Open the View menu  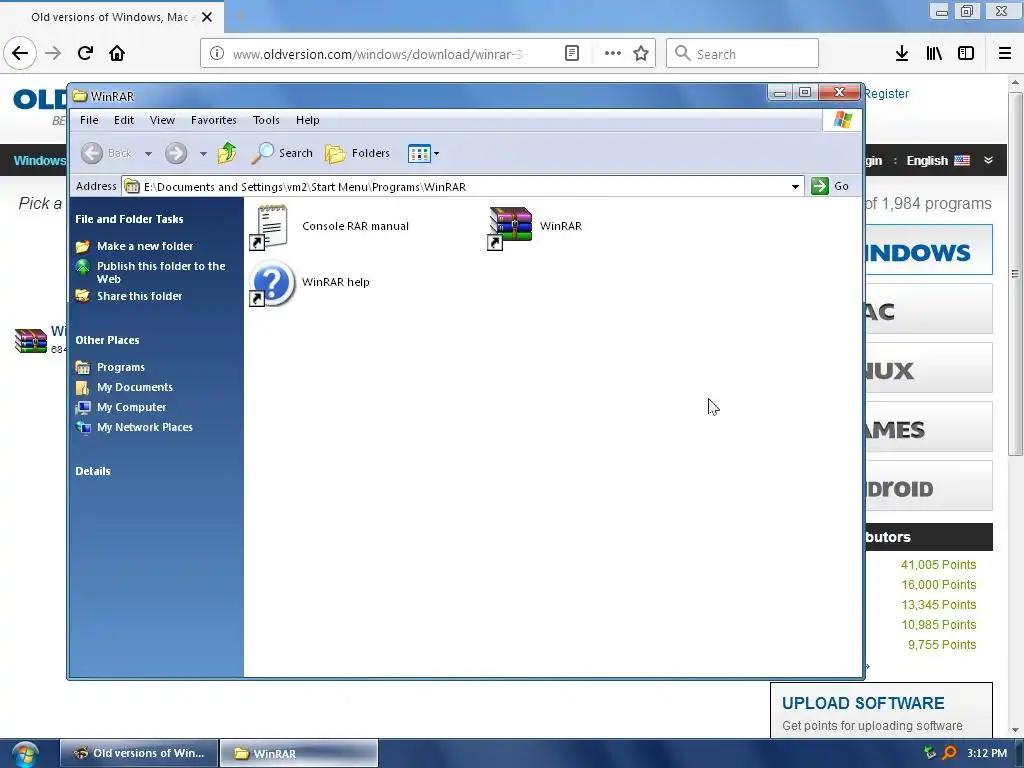click(x=162, y=120)
